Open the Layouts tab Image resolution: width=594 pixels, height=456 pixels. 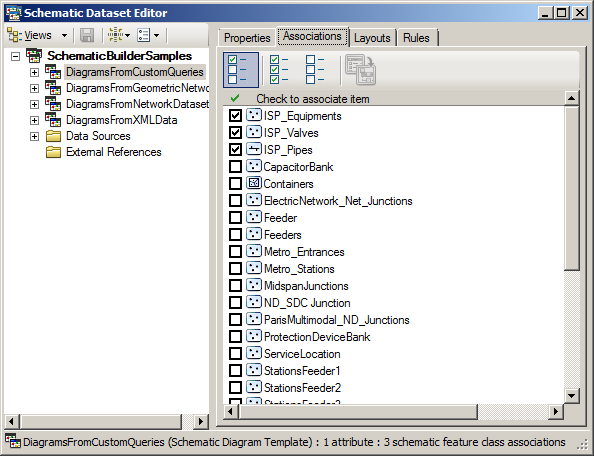(x=372, y=38)
